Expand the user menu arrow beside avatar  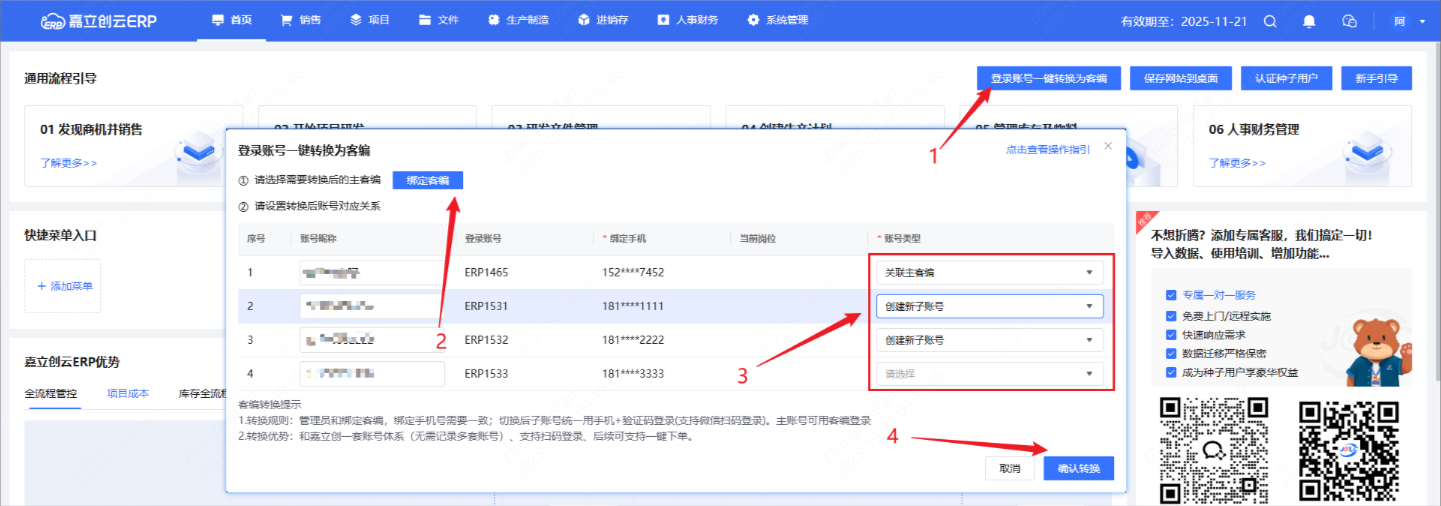tap(1422, 22)
